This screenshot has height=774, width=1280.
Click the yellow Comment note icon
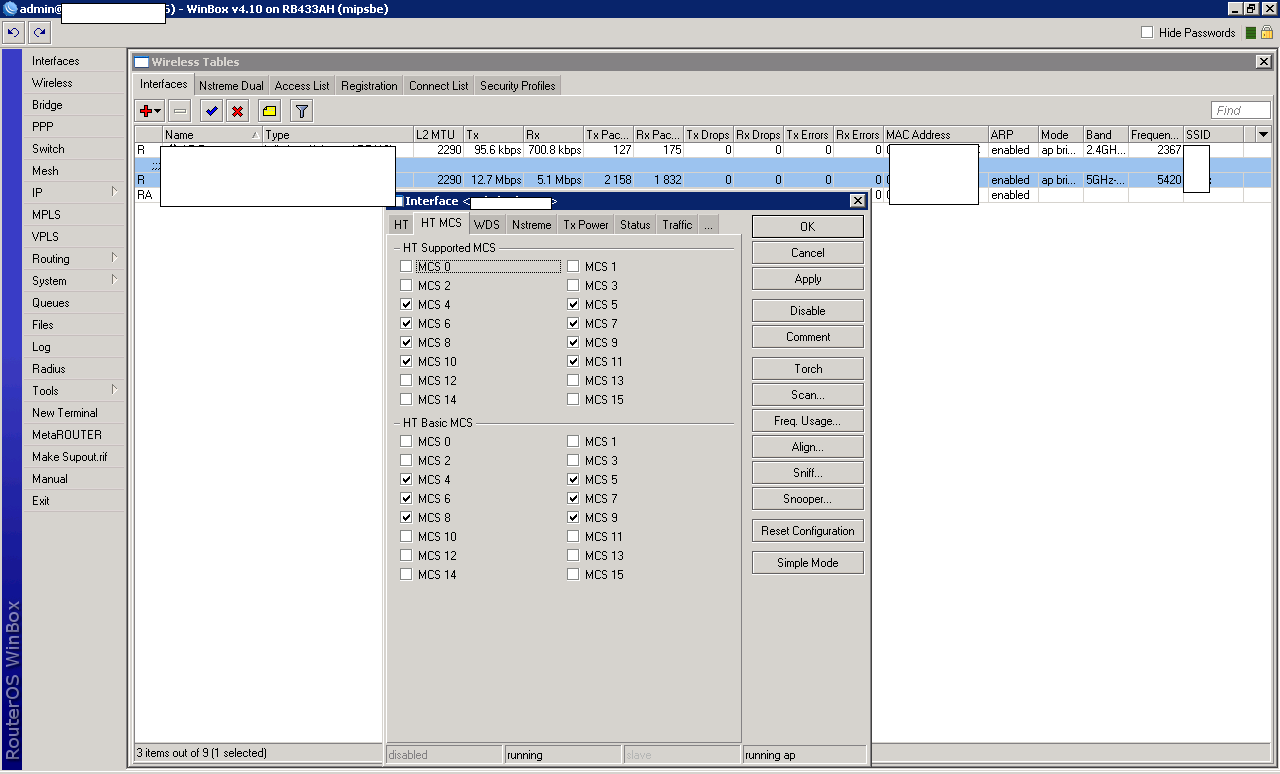click(269, 111)
